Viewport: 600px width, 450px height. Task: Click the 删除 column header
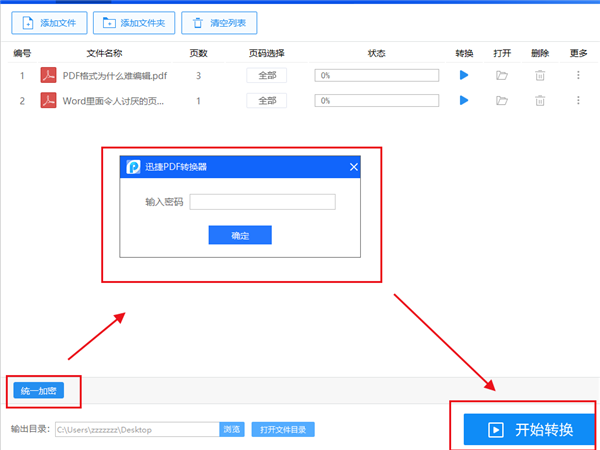point(540,53)
